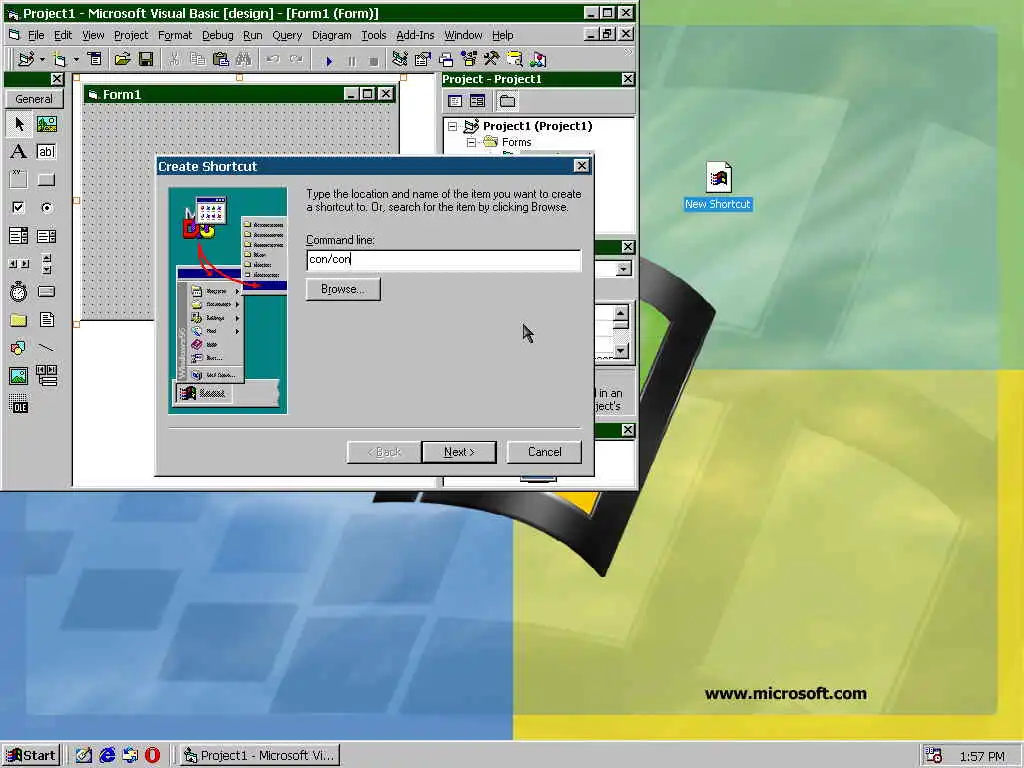Open the Properties Window from the toolbar
Viewport: 1024px width, 768px height.
pos(423,59)
